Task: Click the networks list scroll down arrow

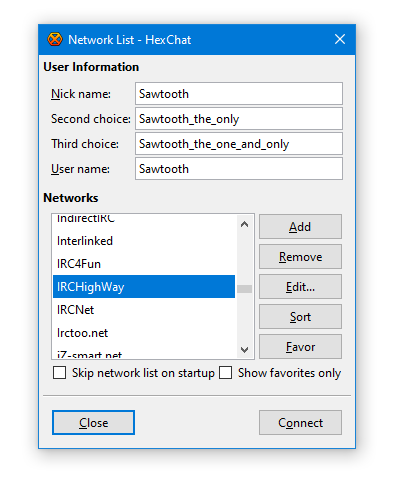Action: [x=244, y=349]
